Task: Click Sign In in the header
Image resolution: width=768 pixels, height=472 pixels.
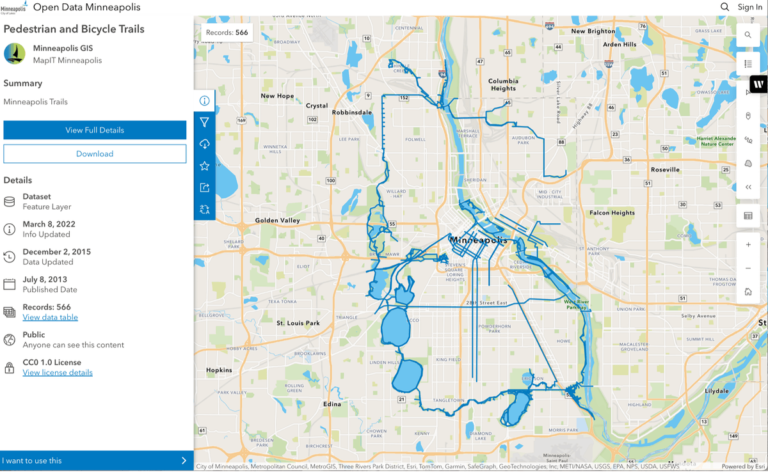Action: coord(750,7)
